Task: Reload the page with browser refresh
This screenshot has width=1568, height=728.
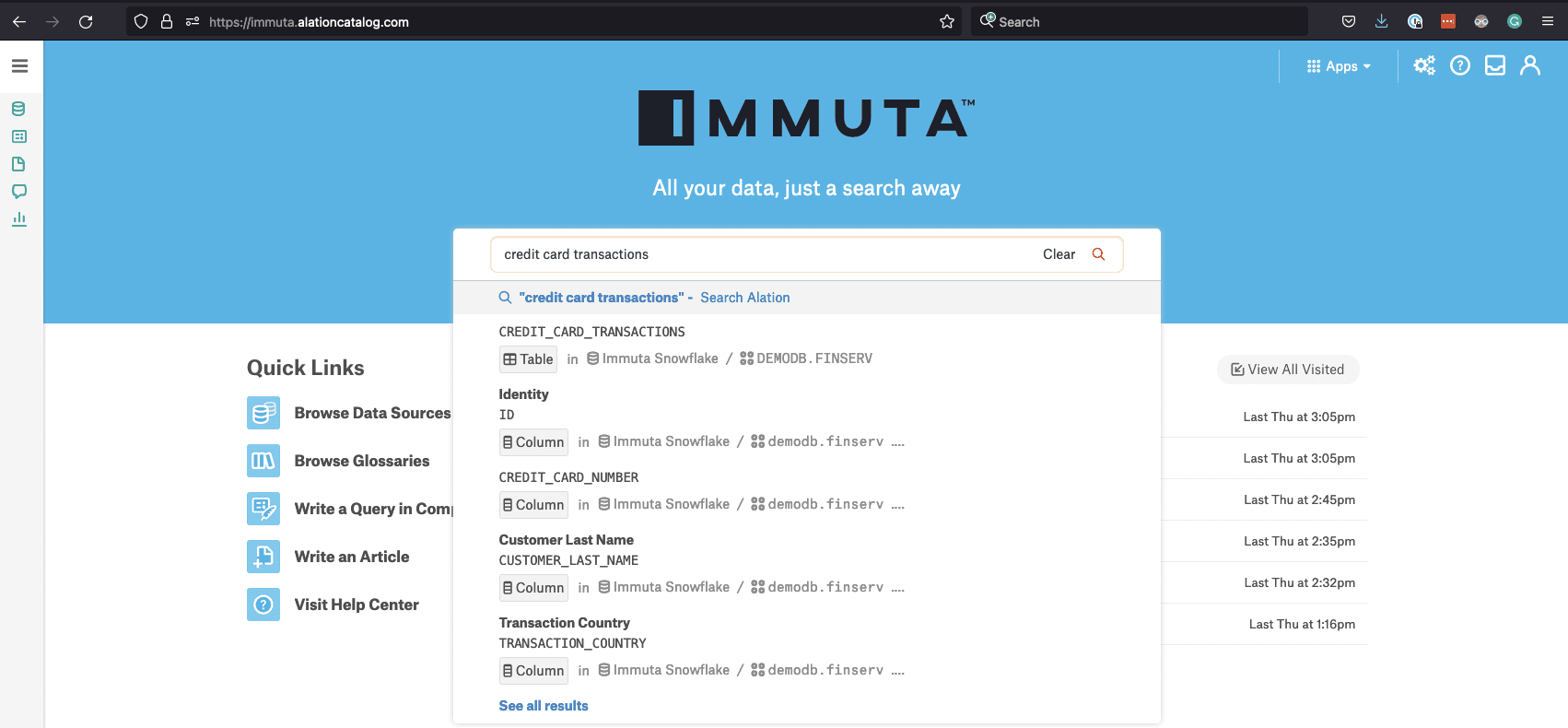Action: point(86,21)
